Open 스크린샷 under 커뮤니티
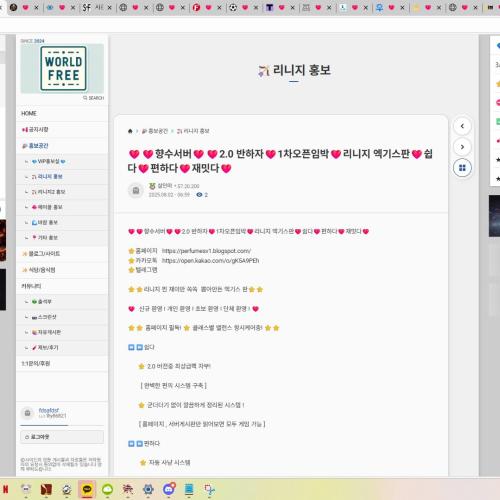Image resolution: width=500 pixels, height=500 pixels. 44,317
